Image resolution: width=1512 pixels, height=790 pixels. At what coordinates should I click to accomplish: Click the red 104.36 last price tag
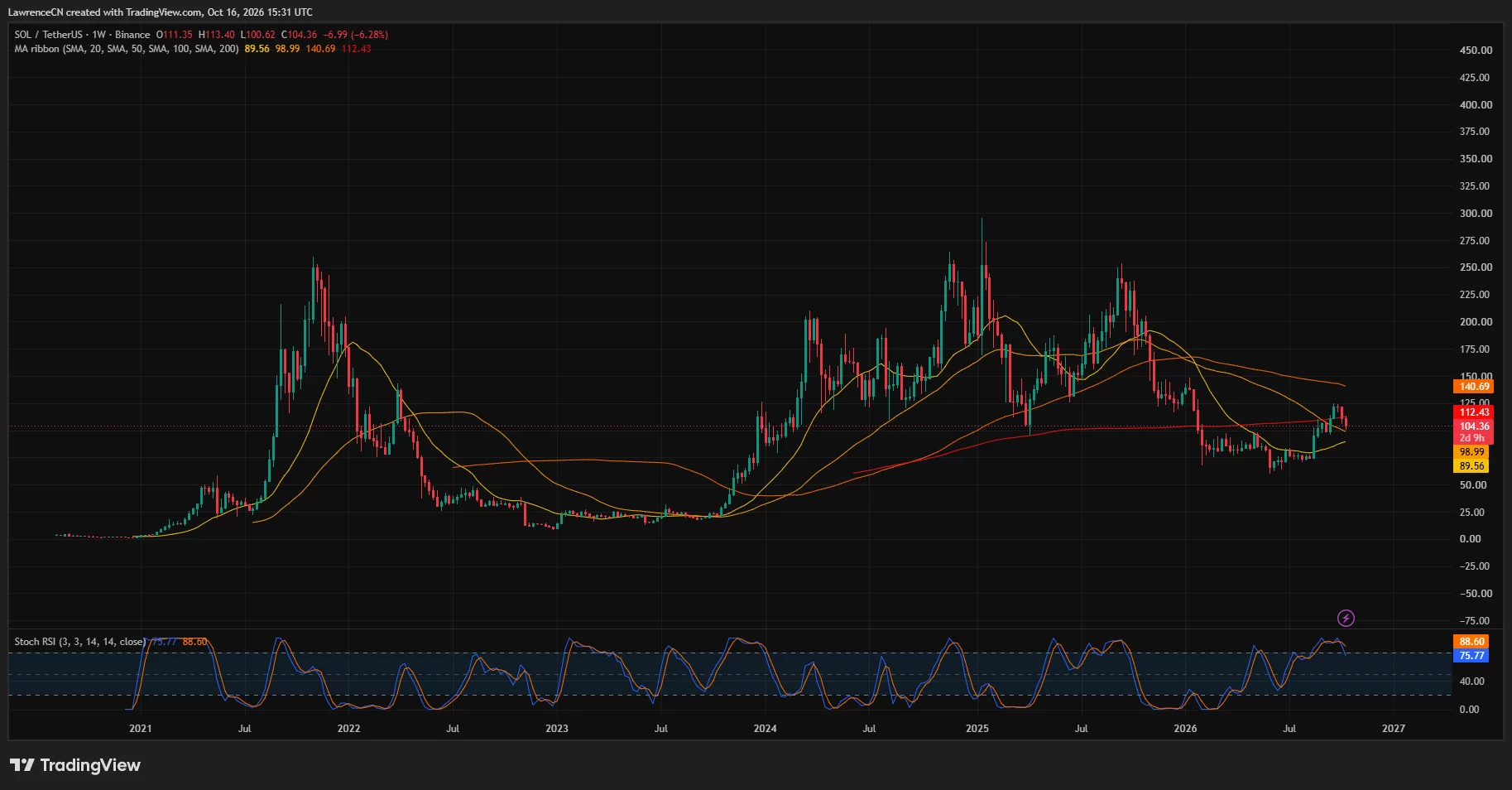pyautogui.click(x=1474, y=426)
